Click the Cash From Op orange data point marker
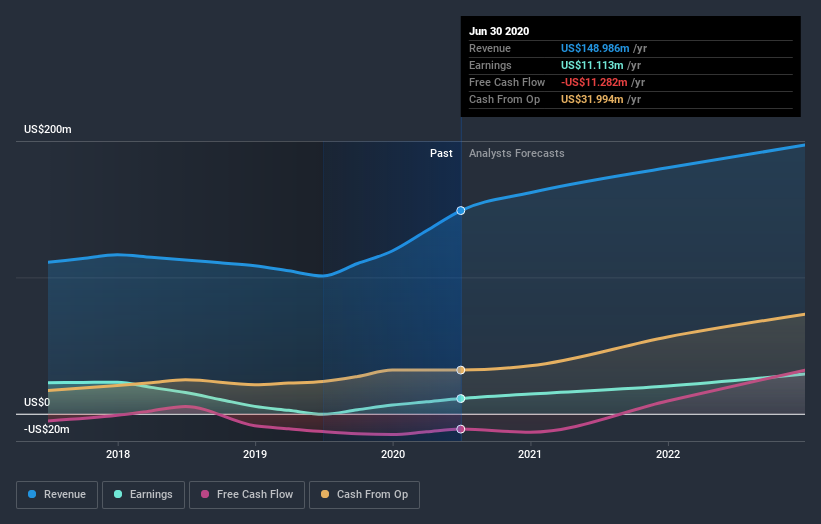Image resolution: width=821 pixels, height=524 pixels. coord(461,370)
